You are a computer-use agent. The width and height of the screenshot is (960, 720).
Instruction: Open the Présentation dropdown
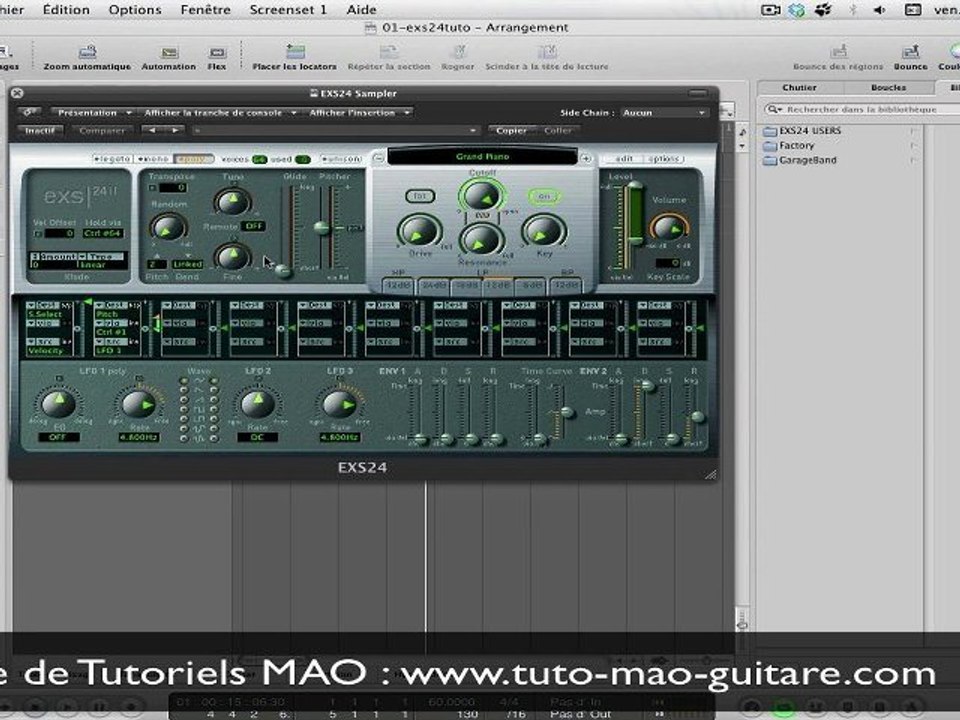pyautogui.click(x=92, y=113)
